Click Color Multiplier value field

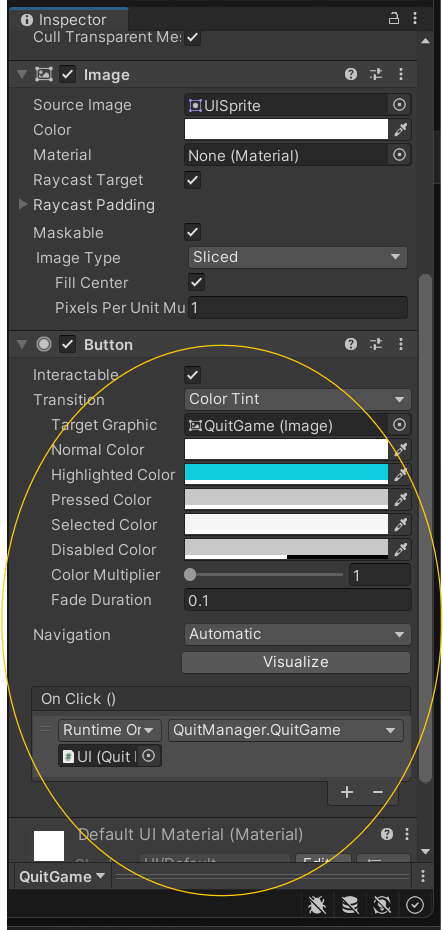[380, 575]
